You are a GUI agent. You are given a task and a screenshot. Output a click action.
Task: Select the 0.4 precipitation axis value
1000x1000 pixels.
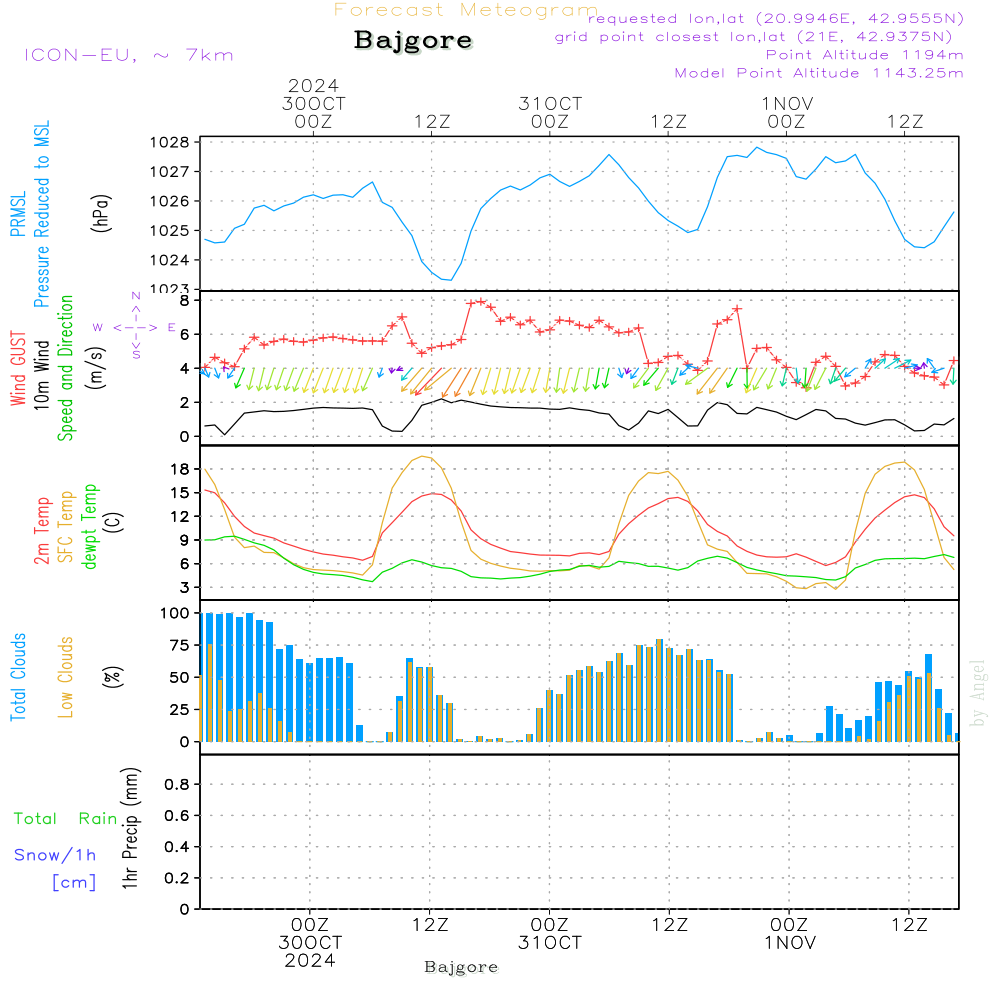pyautogui.click(x=177, y=847)
